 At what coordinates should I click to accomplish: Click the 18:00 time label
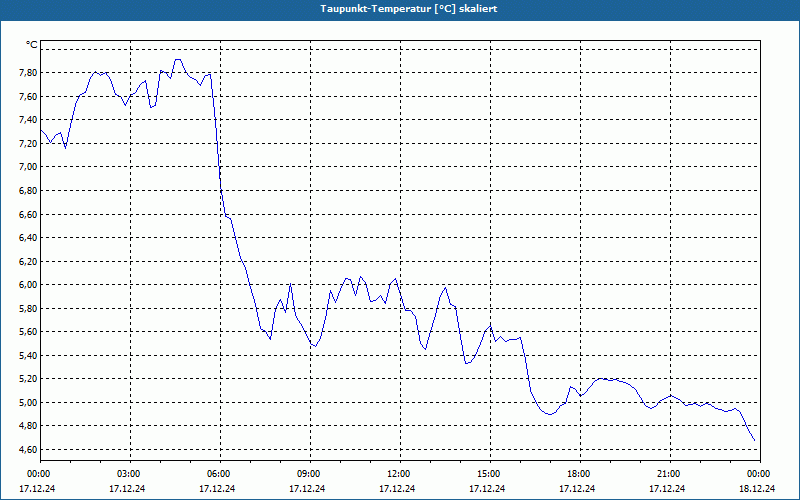(x=578, y=474)
